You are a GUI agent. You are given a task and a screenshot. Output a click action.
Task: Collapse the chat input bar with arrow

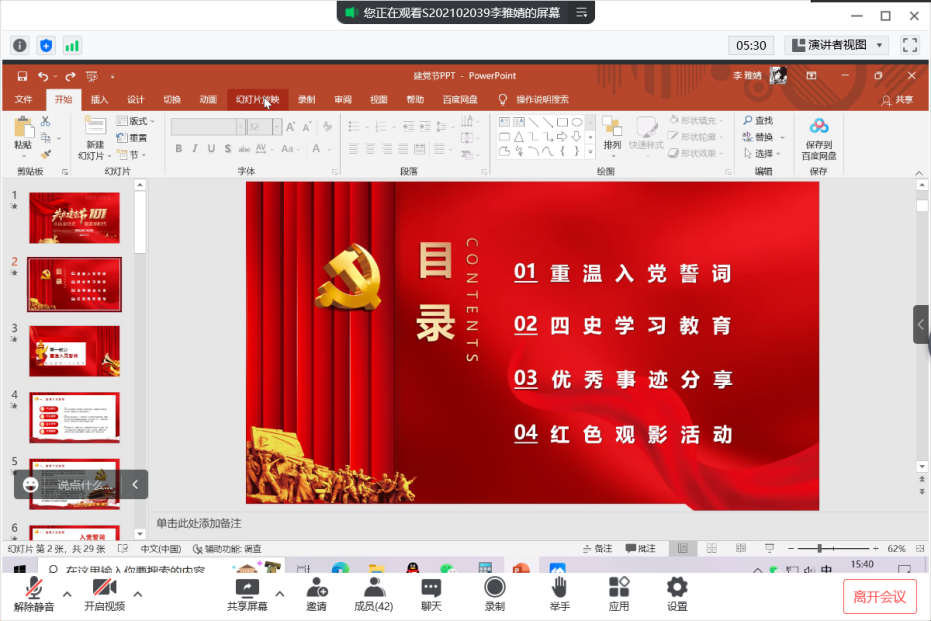[x=135, y=484]
